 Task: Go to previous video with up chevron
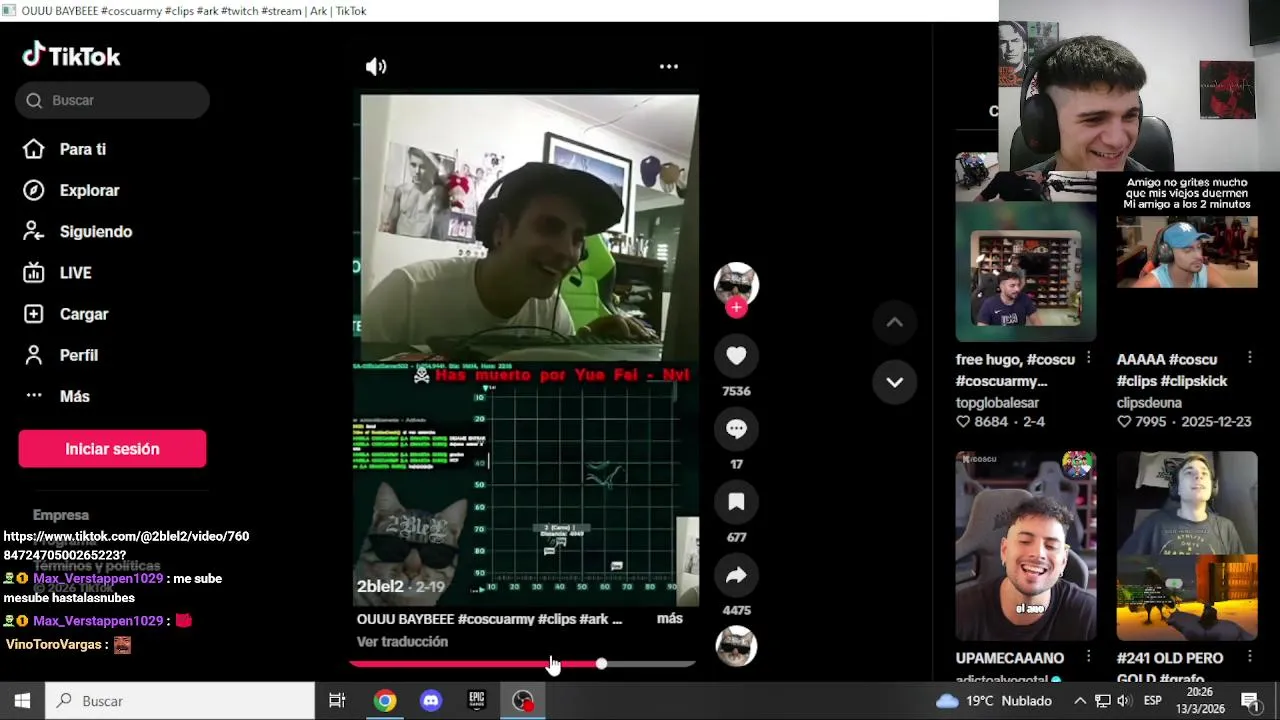(x=894, y=322)
